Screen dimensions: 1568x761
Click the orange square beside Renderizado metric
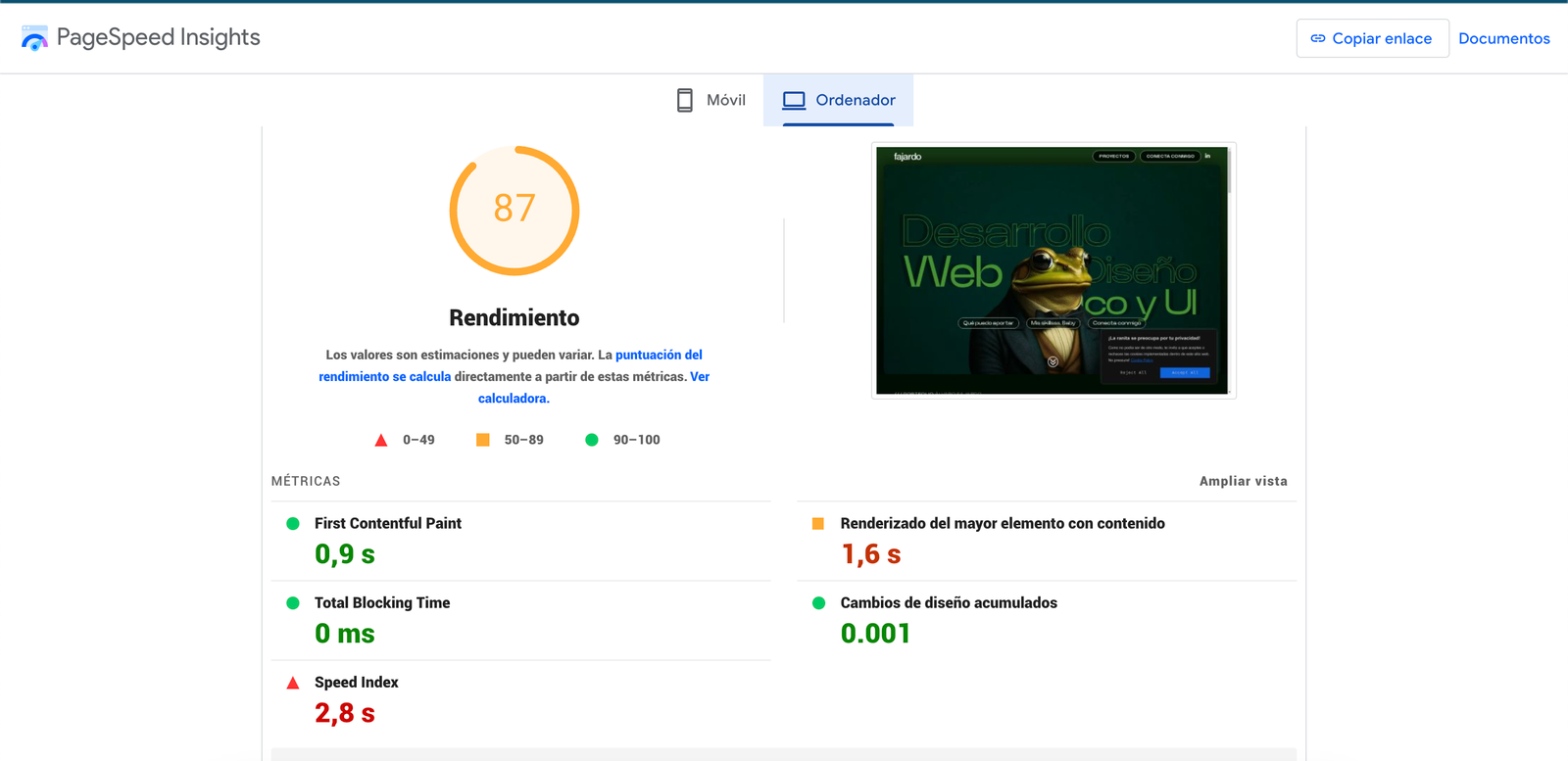click(818, 524)
